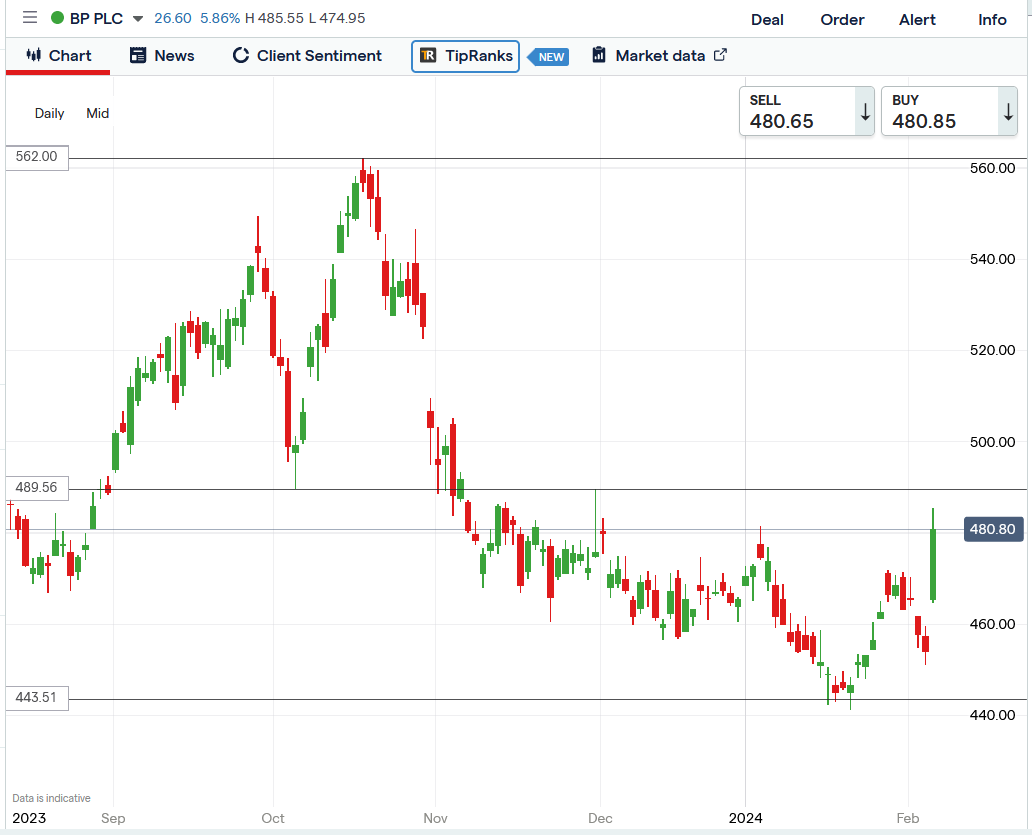
Task: Click the 460.00 price axis label
Action: point(993,624)
